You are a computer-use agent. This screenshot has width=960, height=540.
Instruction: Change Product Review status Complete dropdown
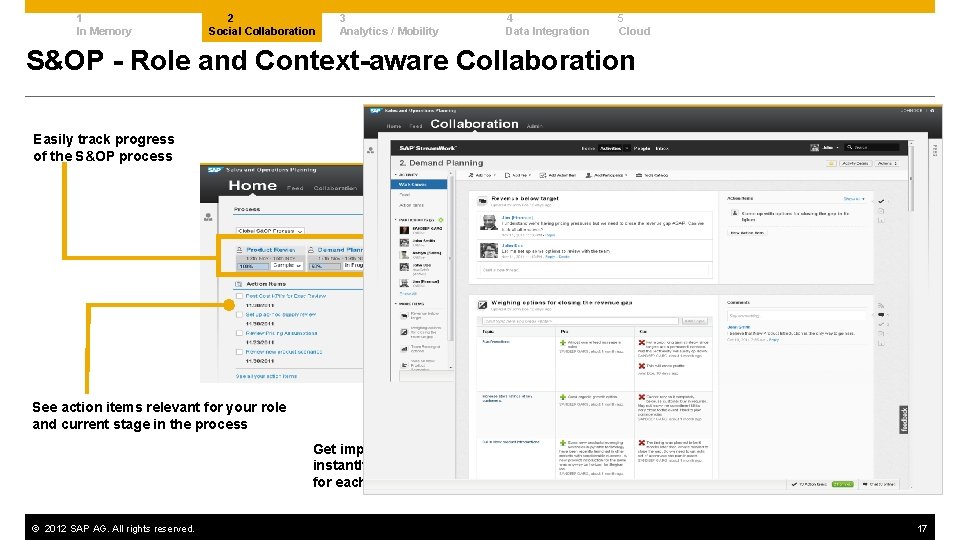pyautogui.click(x=287, y=266)
